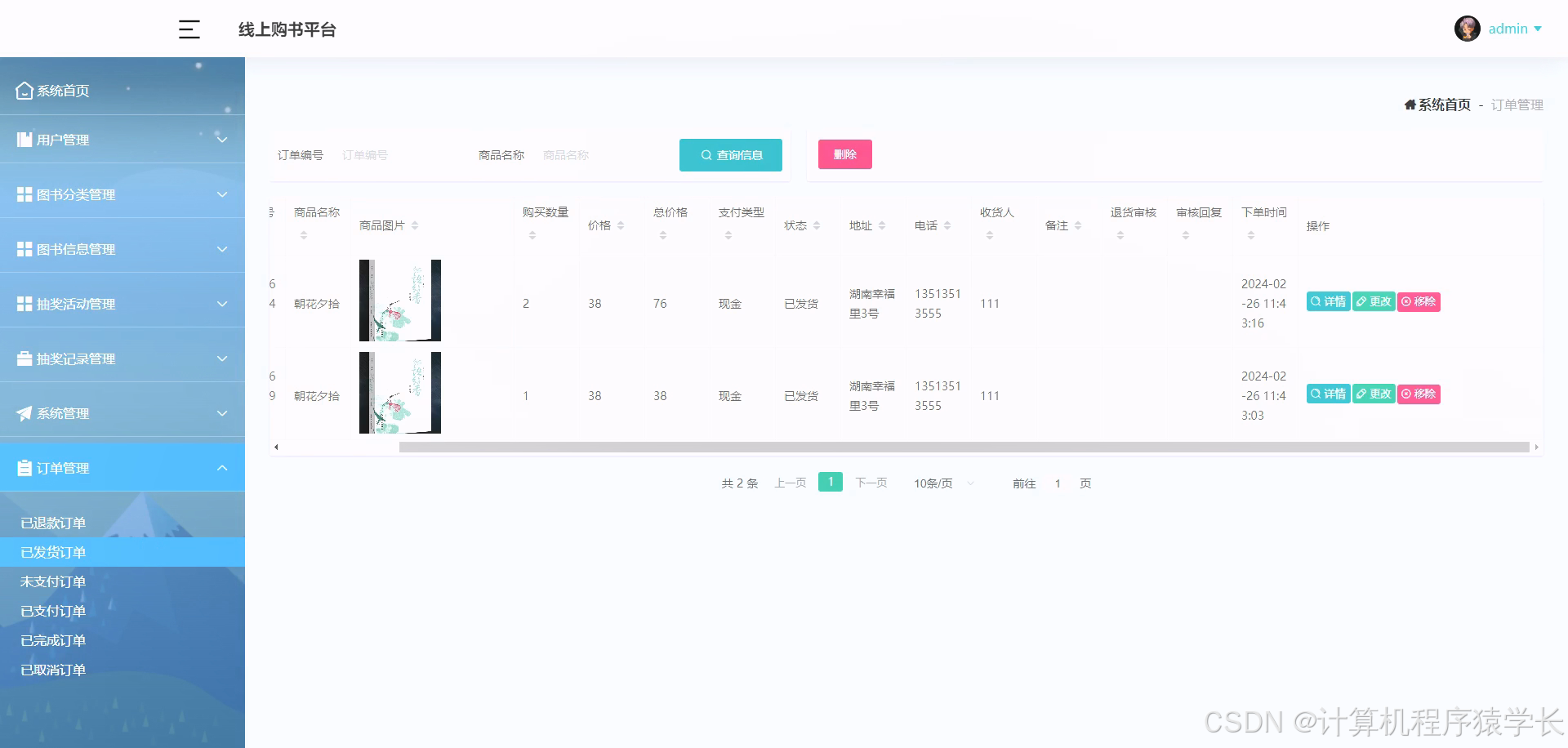The width and height of the screenshot is (1568, 748).
Task: Click the pink 删除 button
Action: click(x=845, y=154)
